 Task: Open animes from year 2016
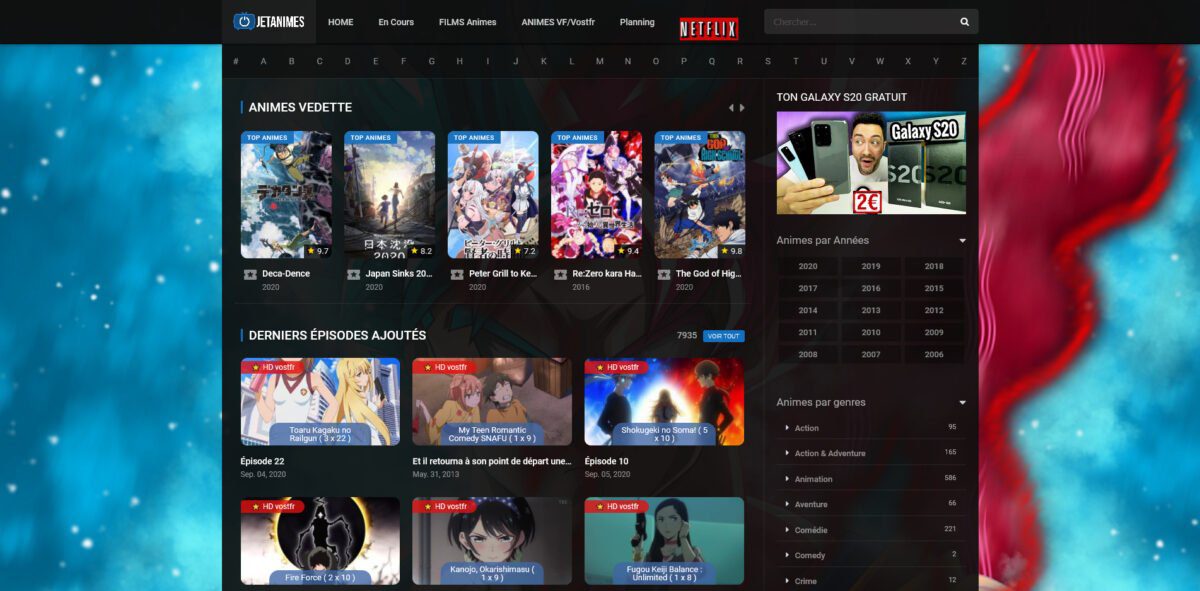[x=870, y=288]
